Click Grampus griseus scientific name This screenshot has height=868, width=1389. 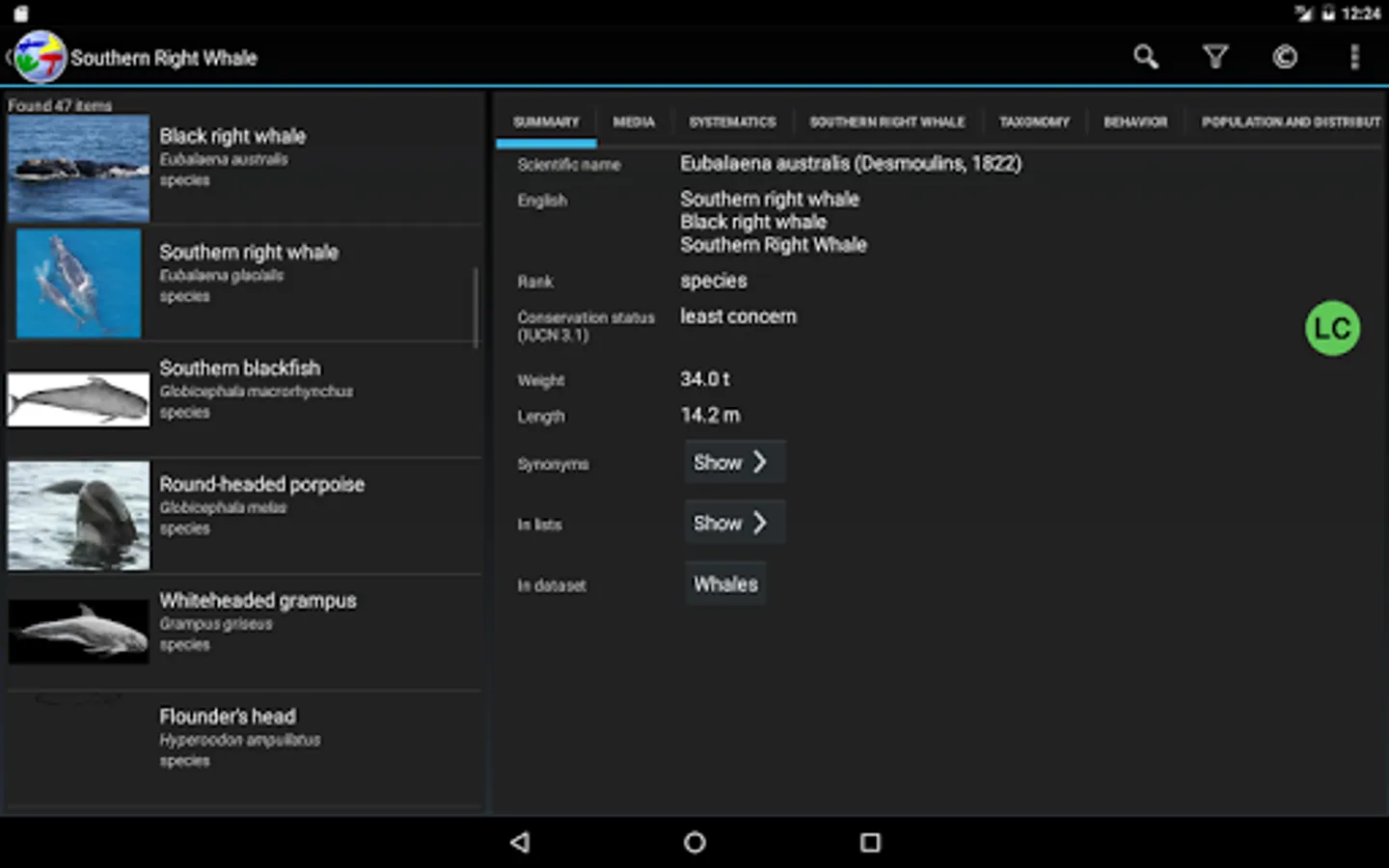215,624
